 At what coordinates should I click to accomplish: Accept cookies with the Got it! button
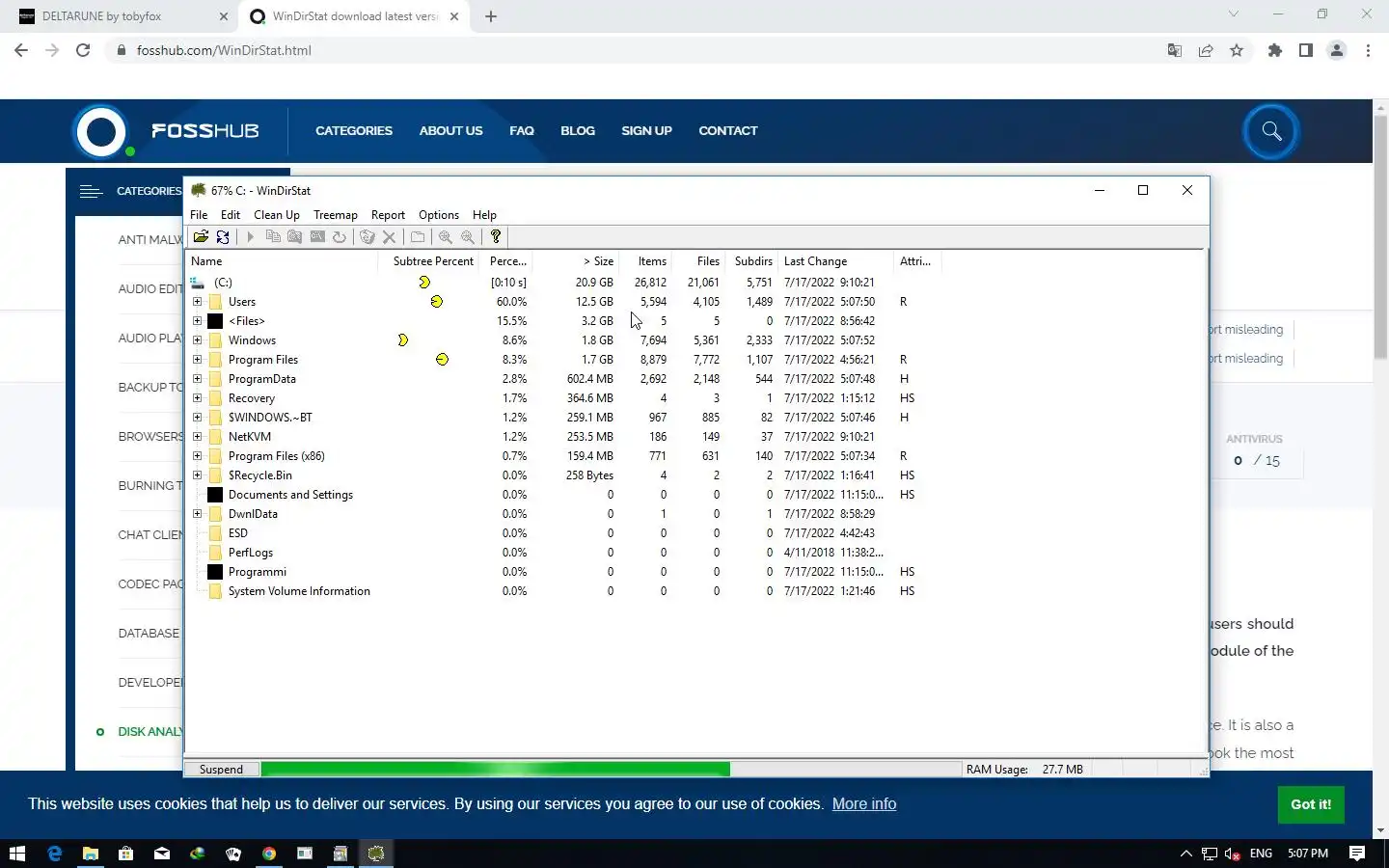pyautogui.click(x=1311, y=804)
